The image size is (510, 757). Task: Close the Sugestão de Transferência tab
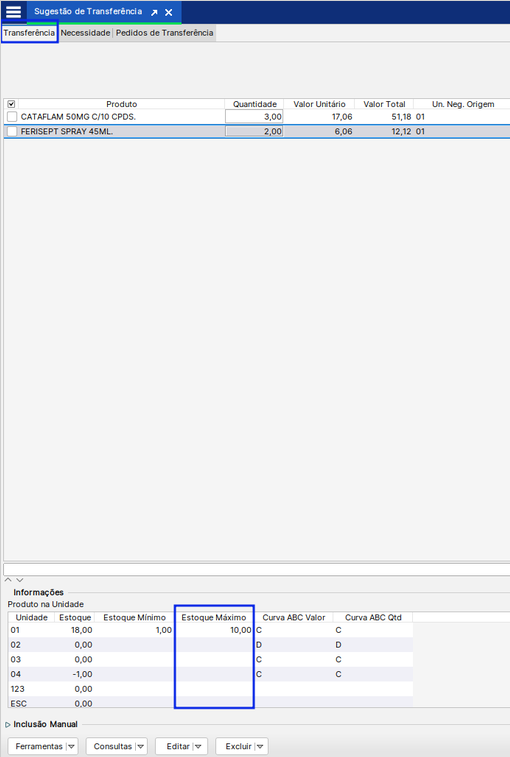[169, 13]
